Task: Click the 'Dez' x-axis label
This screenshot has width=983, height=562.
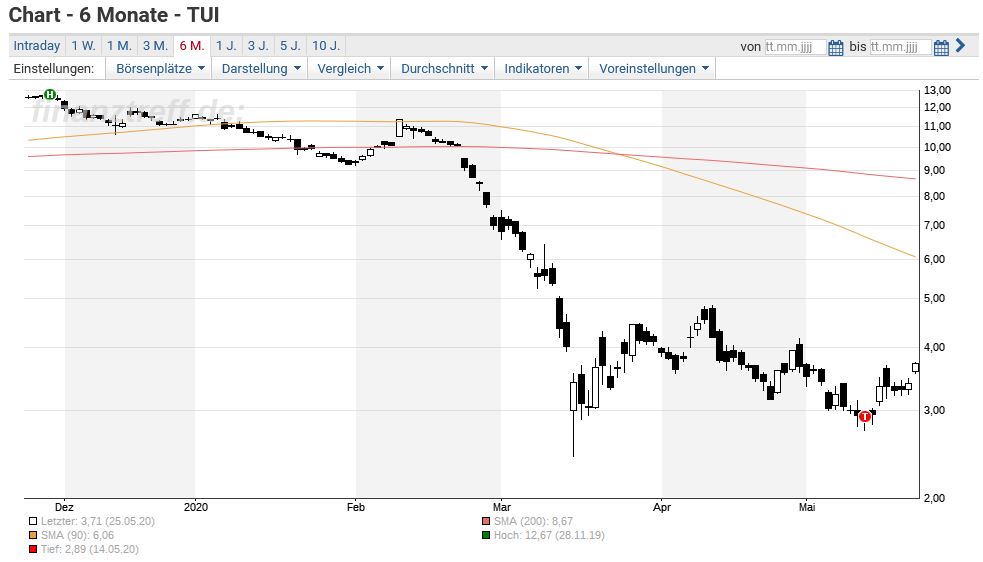Action: pos(64,507)
